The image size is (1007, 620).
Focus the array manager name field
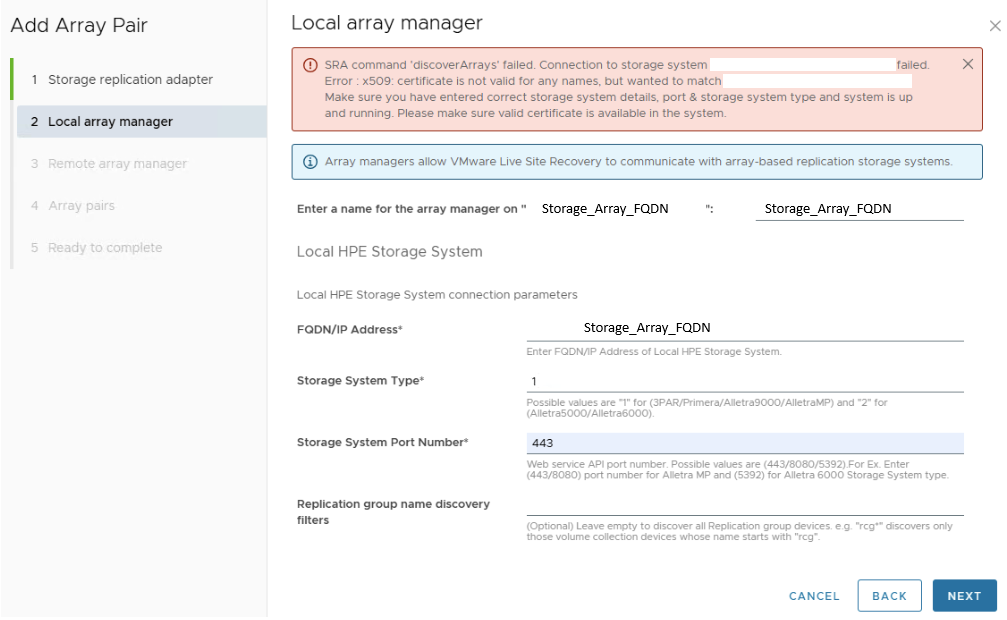tap(858, 207)
